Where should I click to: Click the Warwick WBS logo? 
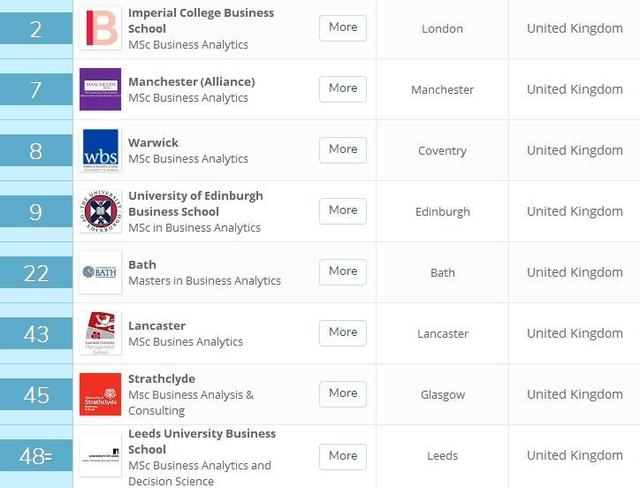(x=100, y=150)
